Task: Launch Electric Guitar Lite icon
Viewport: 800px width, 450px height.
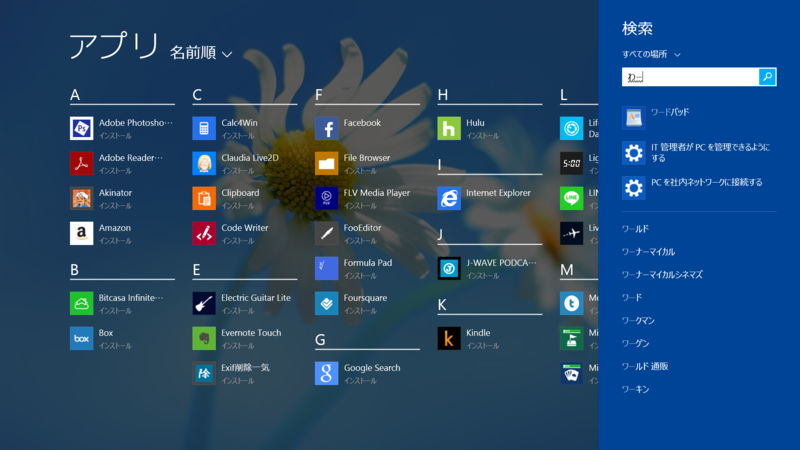Action: (x=204, y=303)
